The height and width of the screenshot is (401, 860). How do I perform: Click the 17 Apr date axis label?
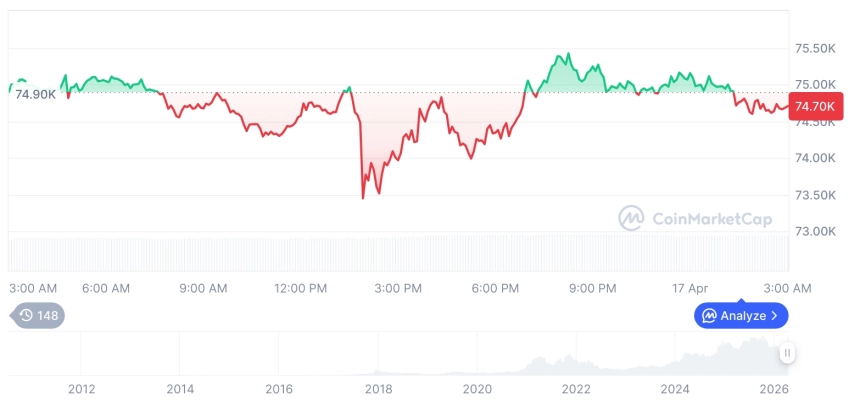click(x=690, y=288)
